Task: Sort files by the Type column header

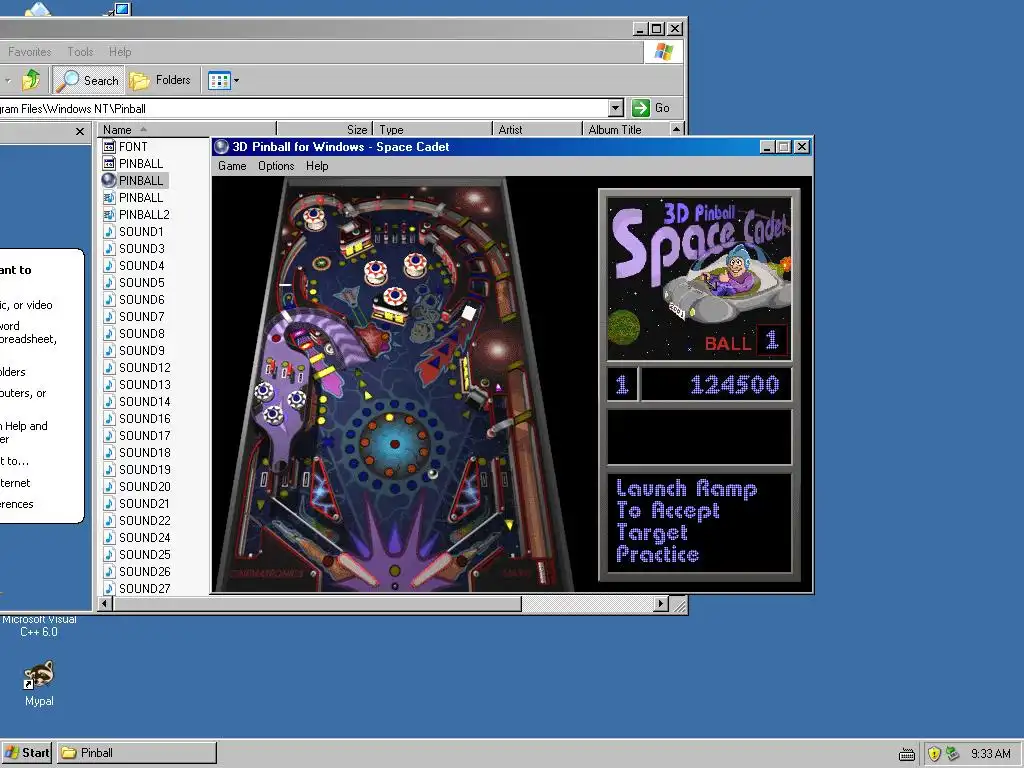Action: pos(432,129)
